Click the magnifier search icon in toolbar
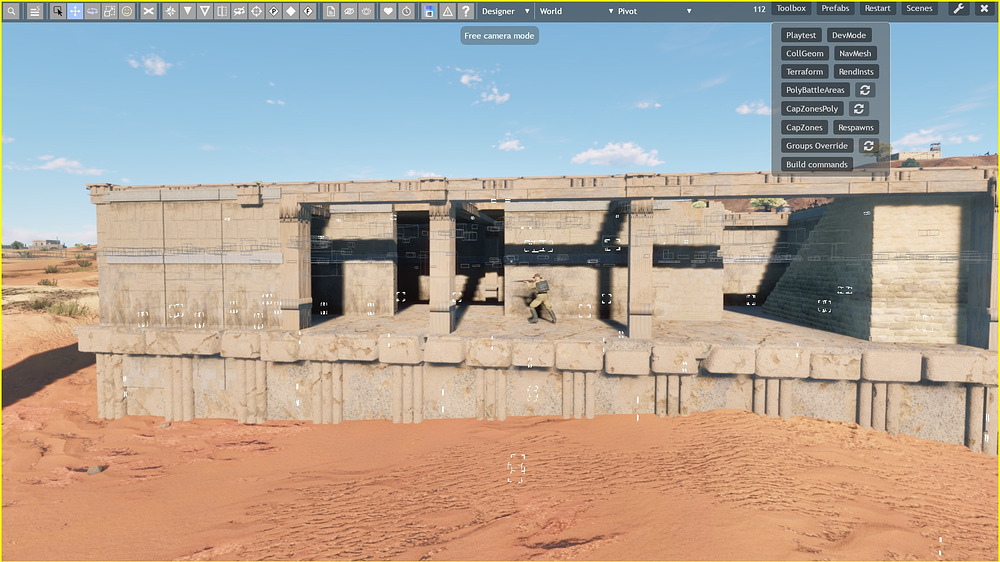 coord(11,11)
